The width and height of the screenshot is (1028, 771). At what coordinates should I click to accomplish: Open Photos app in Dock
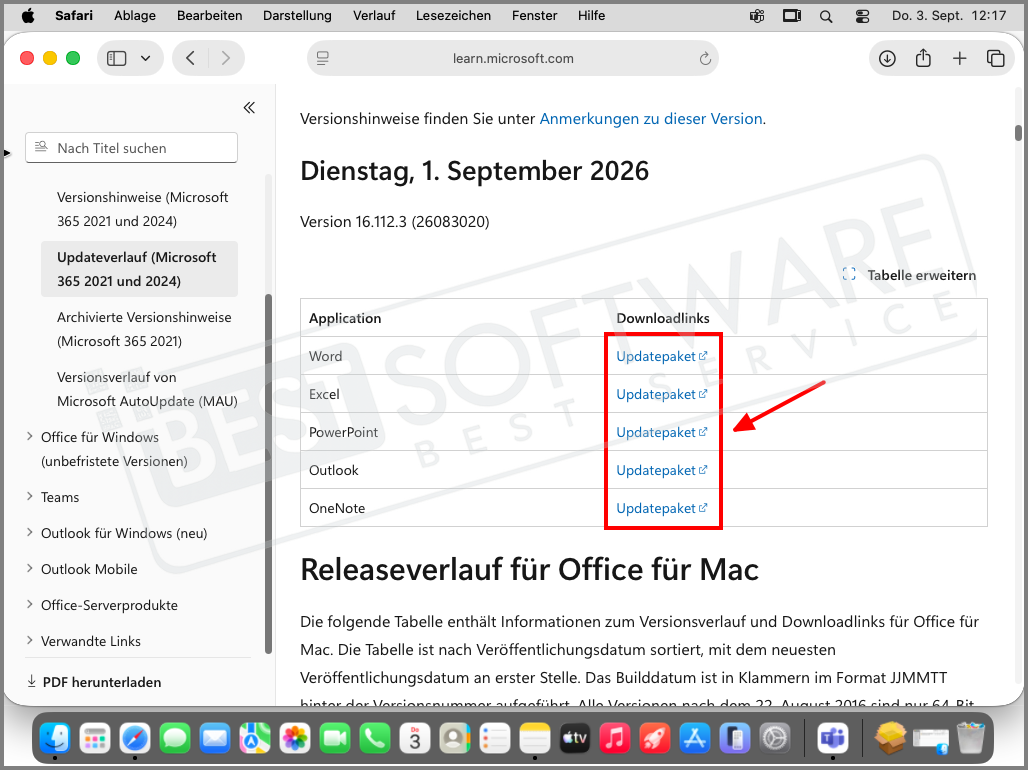(x=295, y=739)
